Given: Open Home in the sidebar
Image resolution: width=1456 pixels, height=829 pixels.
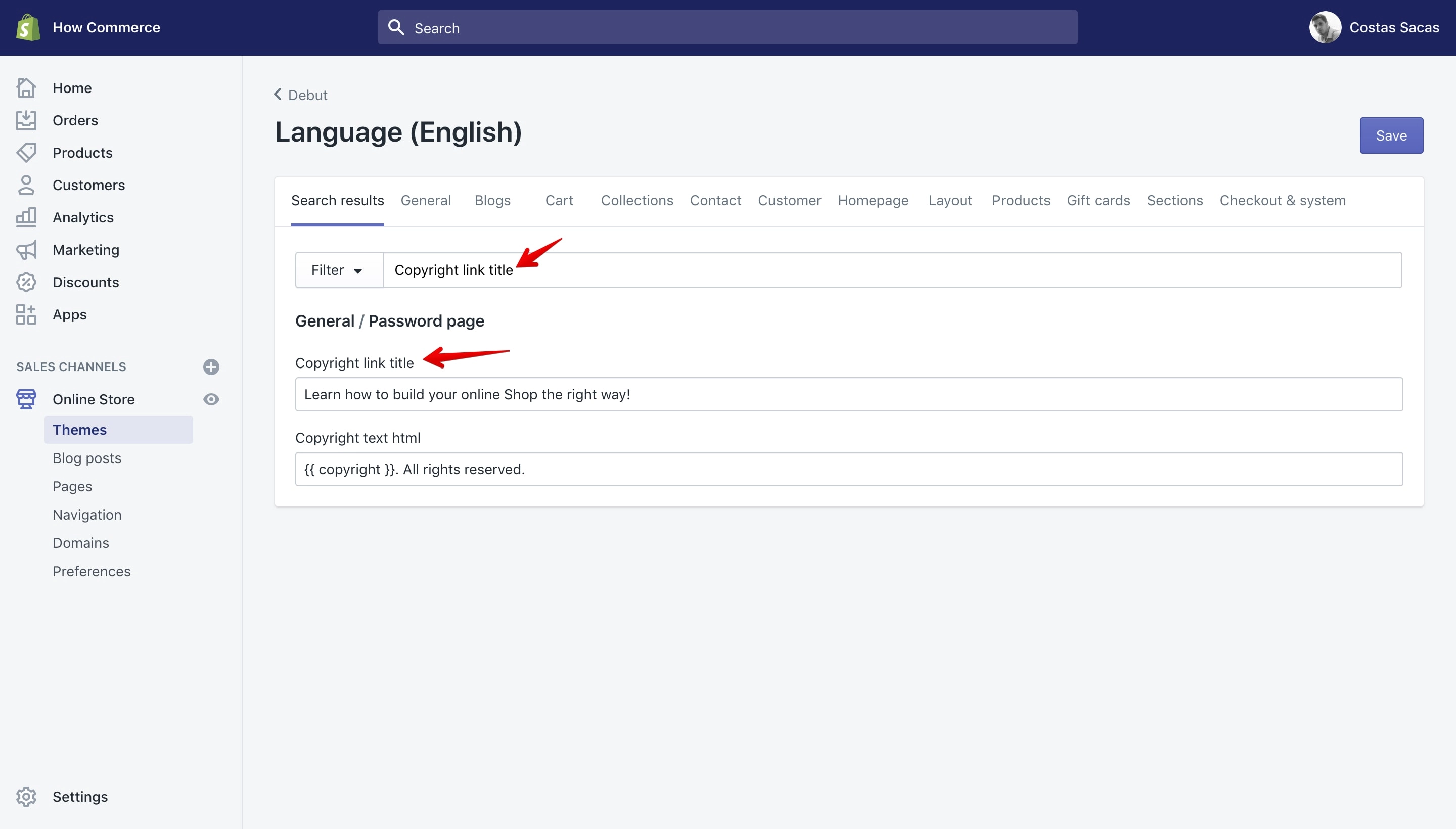Looking at the screenshot, I should [x=72, y=87].
